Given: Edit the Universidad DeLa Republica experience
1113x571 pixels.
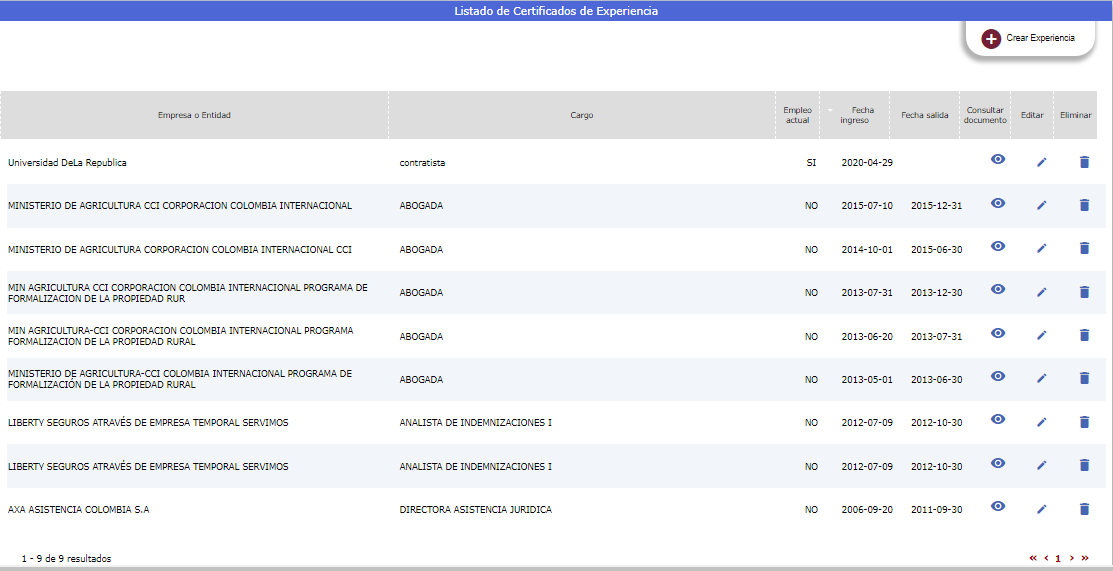Looking at the screenshot, I should point(1041,162).
